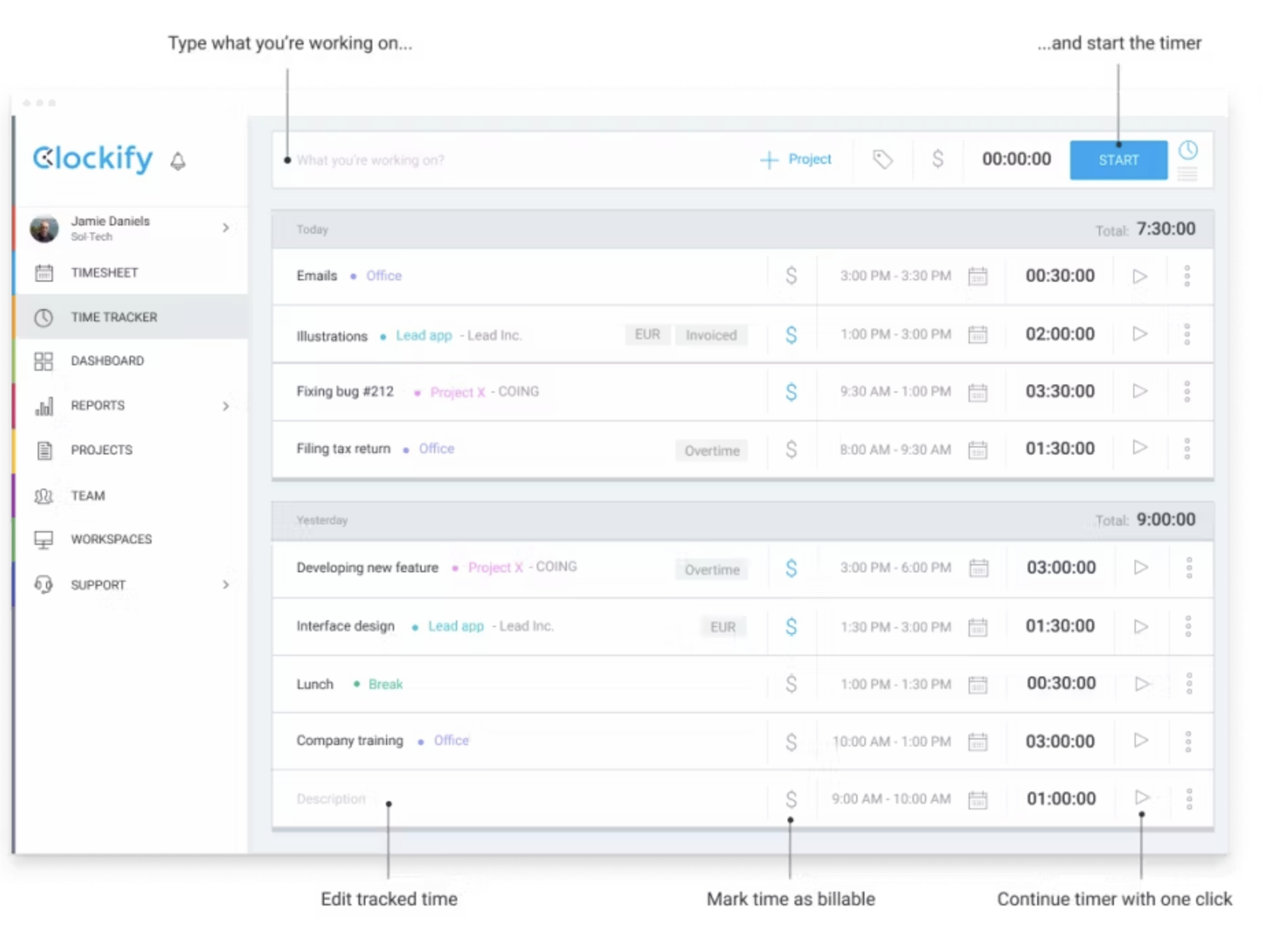Add a project to the new entry
The image size is (1262, 952).
[795, 159]
